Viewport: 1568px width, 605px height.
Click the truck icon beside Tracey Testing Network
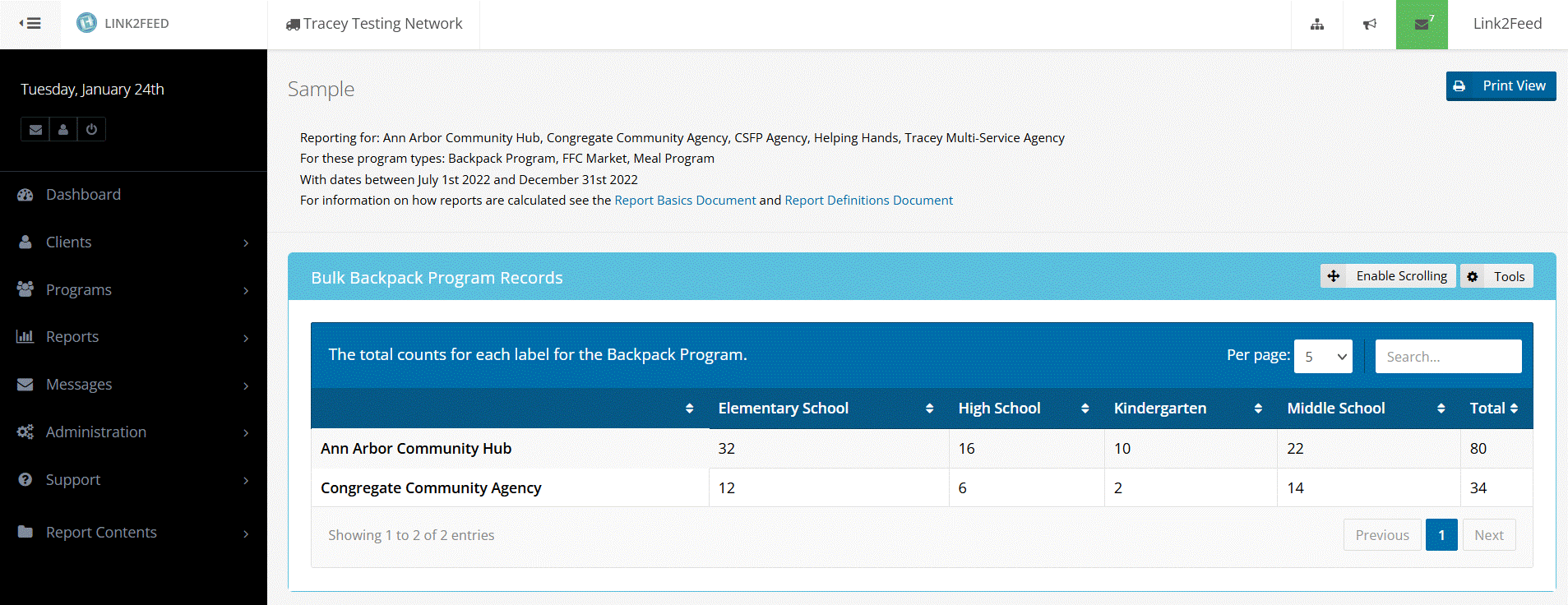coord(293,25)
